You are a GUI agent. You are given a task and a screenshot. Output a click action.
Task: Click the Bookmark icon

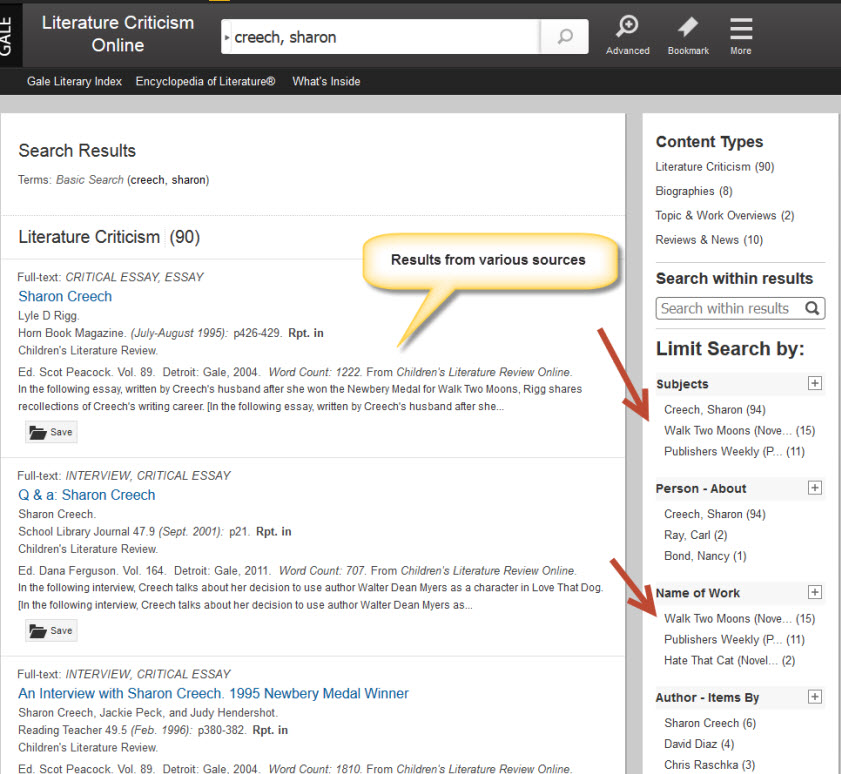[x=688, y=35]
